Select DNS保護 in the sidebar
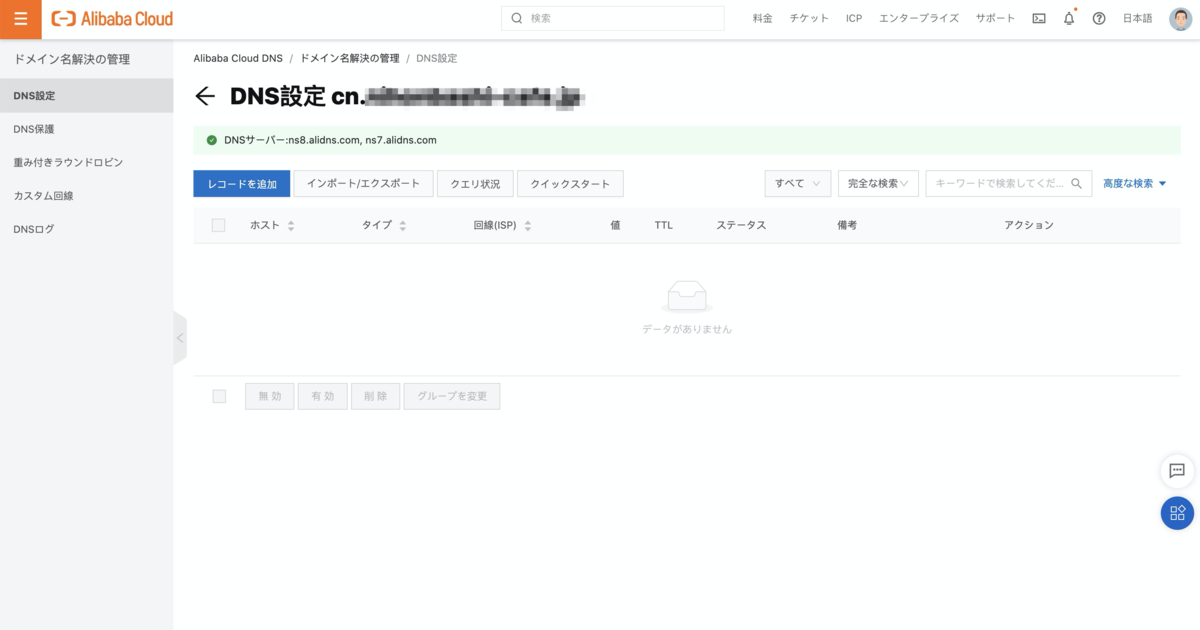This screenshot has width=1200, height=630. (34, 129)
